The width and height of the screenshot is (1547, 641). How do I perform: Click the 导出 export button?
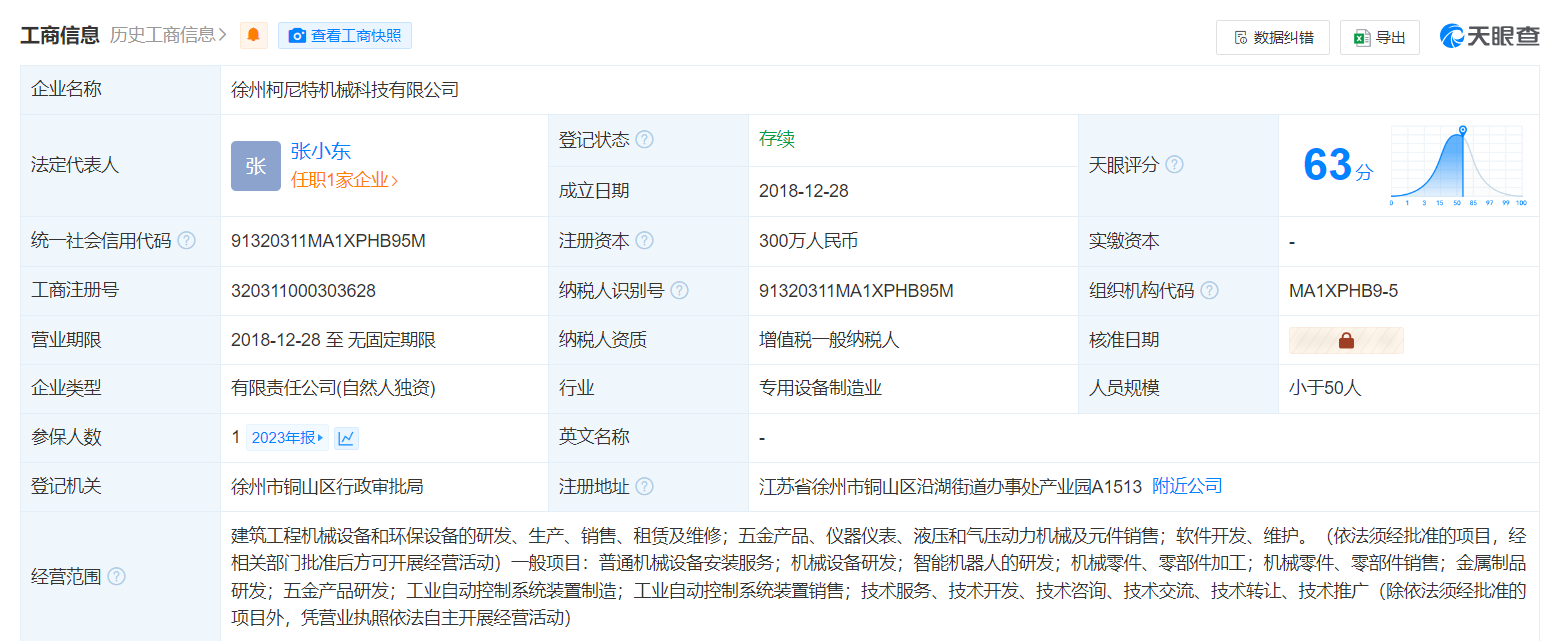(x=1380, y=37)
